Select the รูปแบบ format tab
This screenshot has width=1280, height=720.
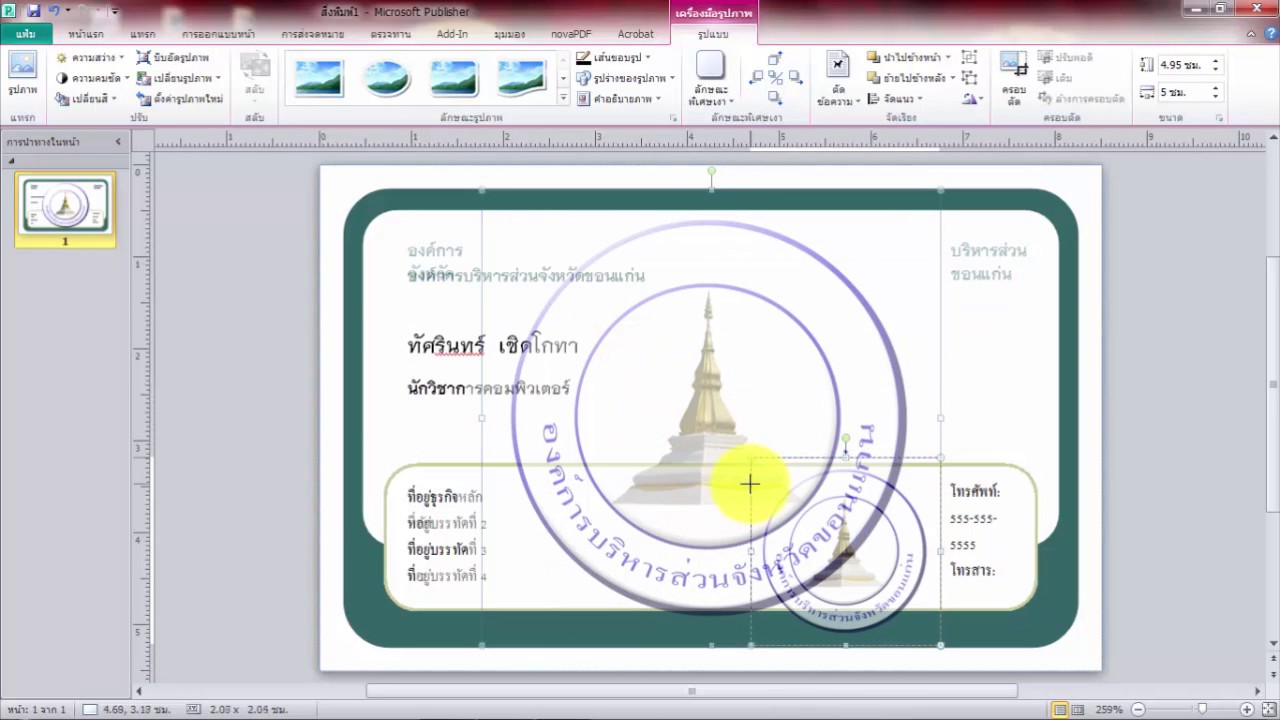tap(713, 34)
